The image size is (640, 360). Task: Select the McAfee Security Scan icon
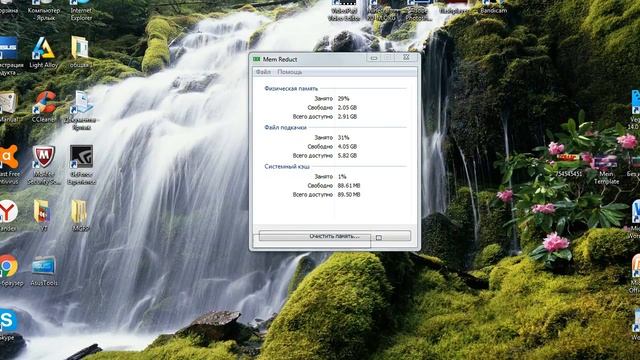tap(44, 165)
